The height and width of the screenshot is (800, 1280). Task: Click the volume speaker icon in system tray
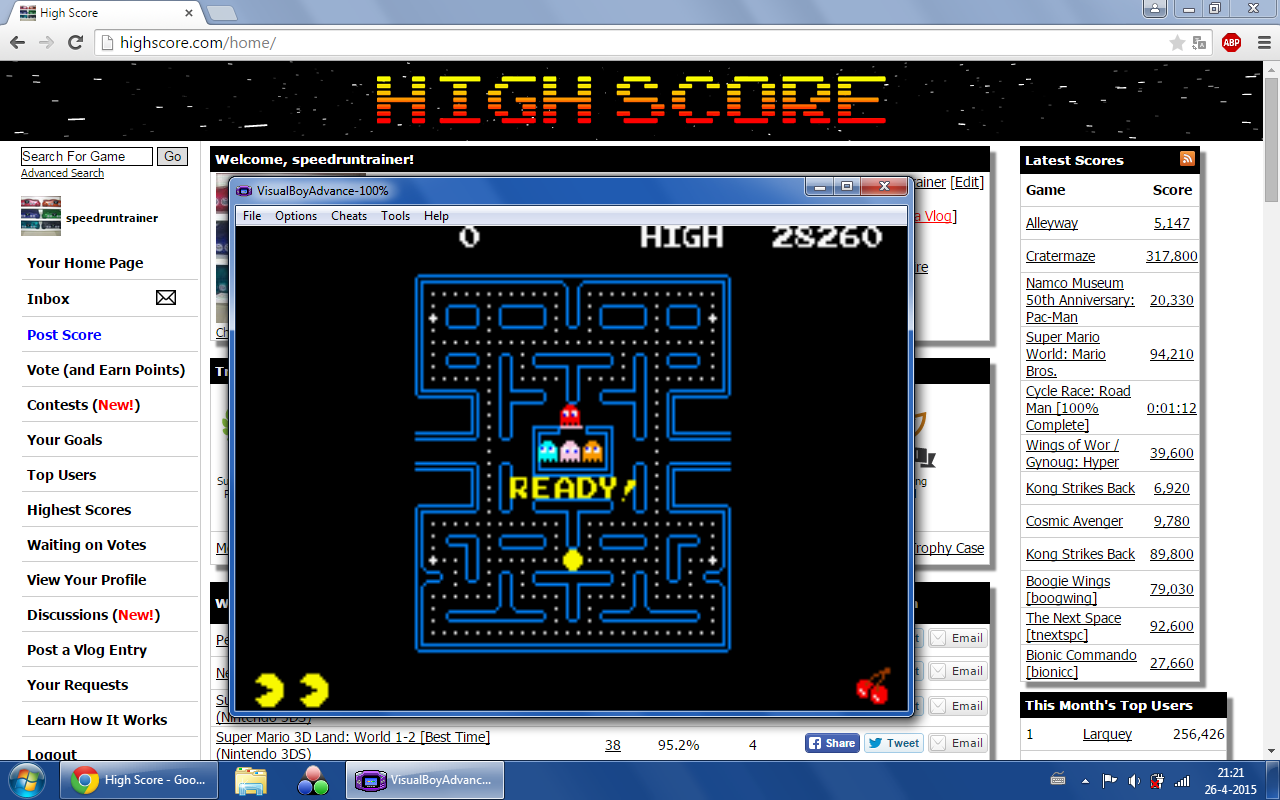[x=1133, y=780]
